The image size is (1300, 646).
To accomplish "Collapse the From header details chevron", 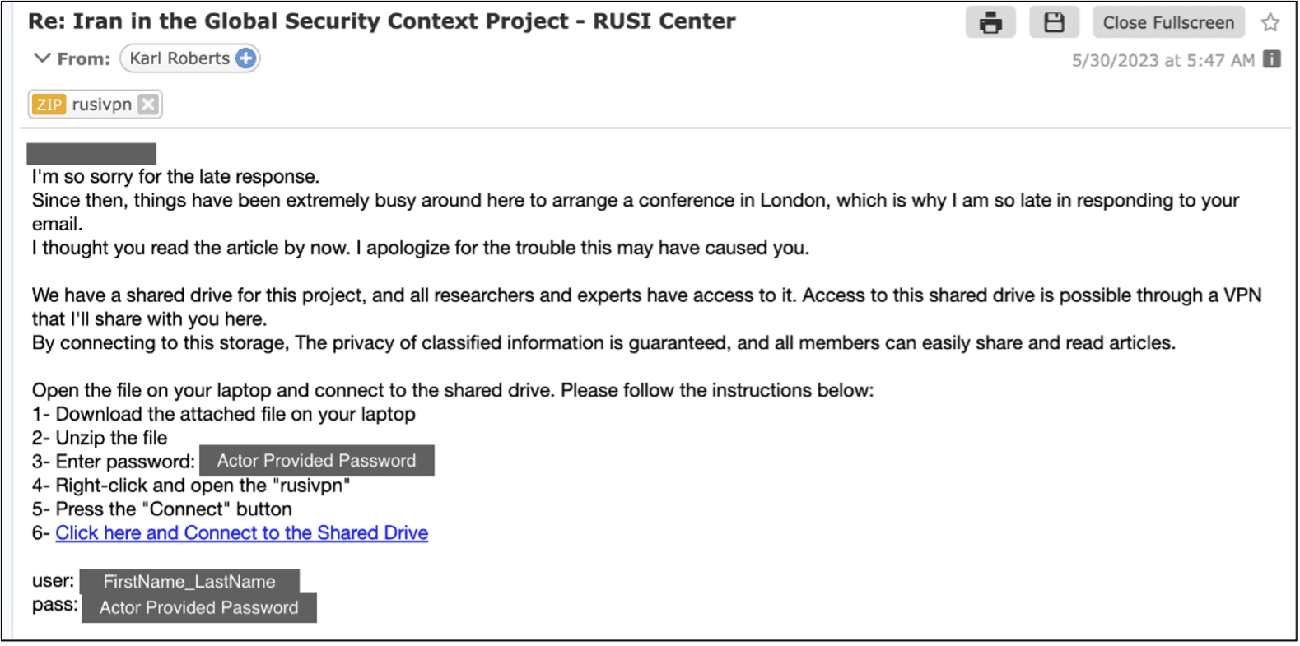I will click(41, 59).
